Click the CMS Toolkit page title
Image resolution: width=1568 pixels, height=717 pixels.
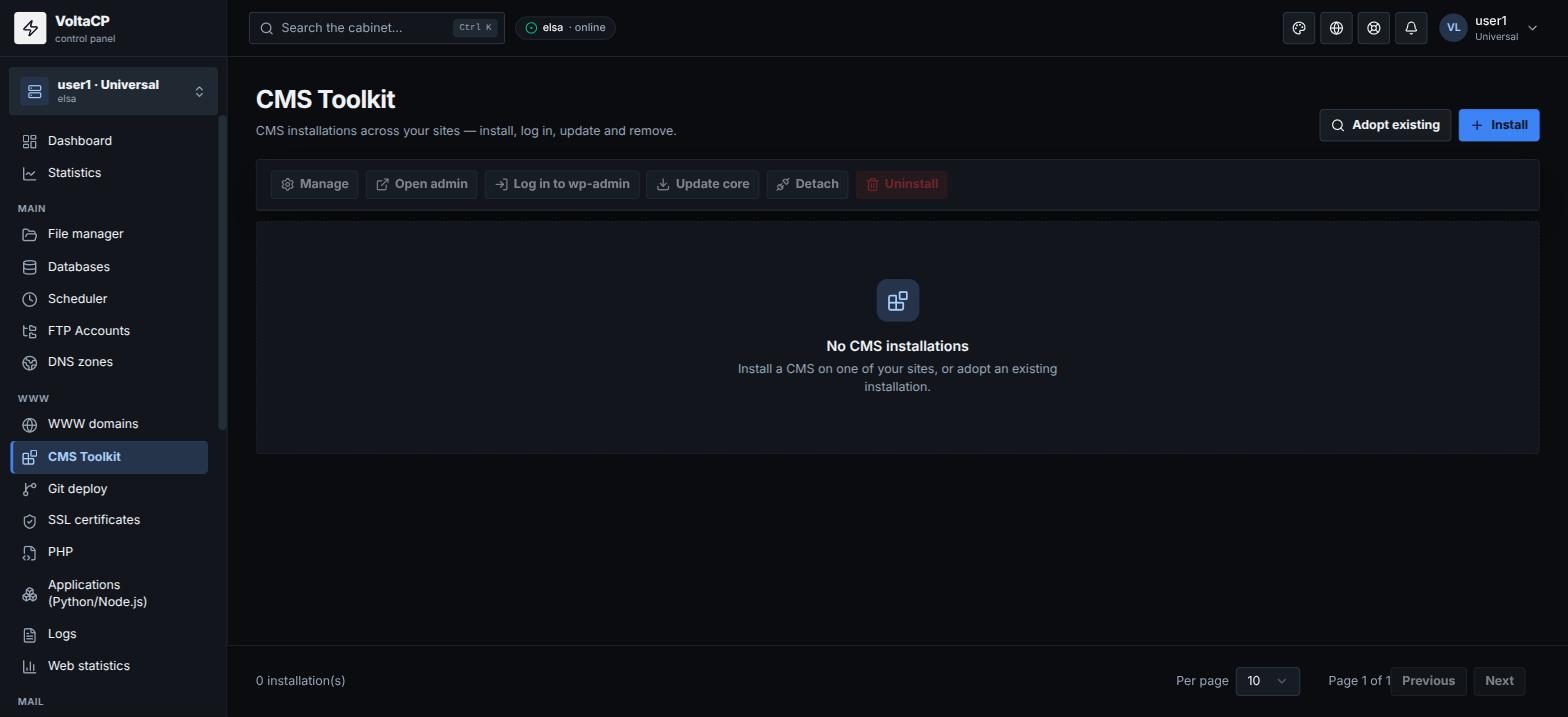pyautogui.click(x=326, y=100)
